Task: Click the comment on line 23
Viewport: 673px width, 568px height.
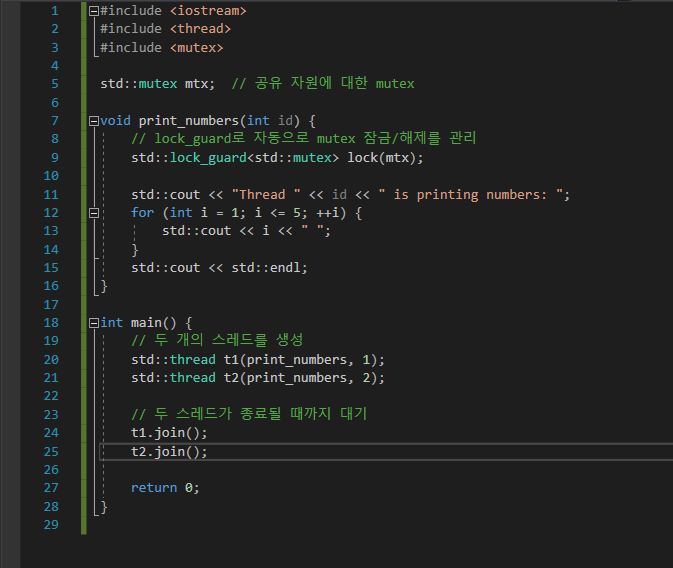Action: [x=249, y=414]
